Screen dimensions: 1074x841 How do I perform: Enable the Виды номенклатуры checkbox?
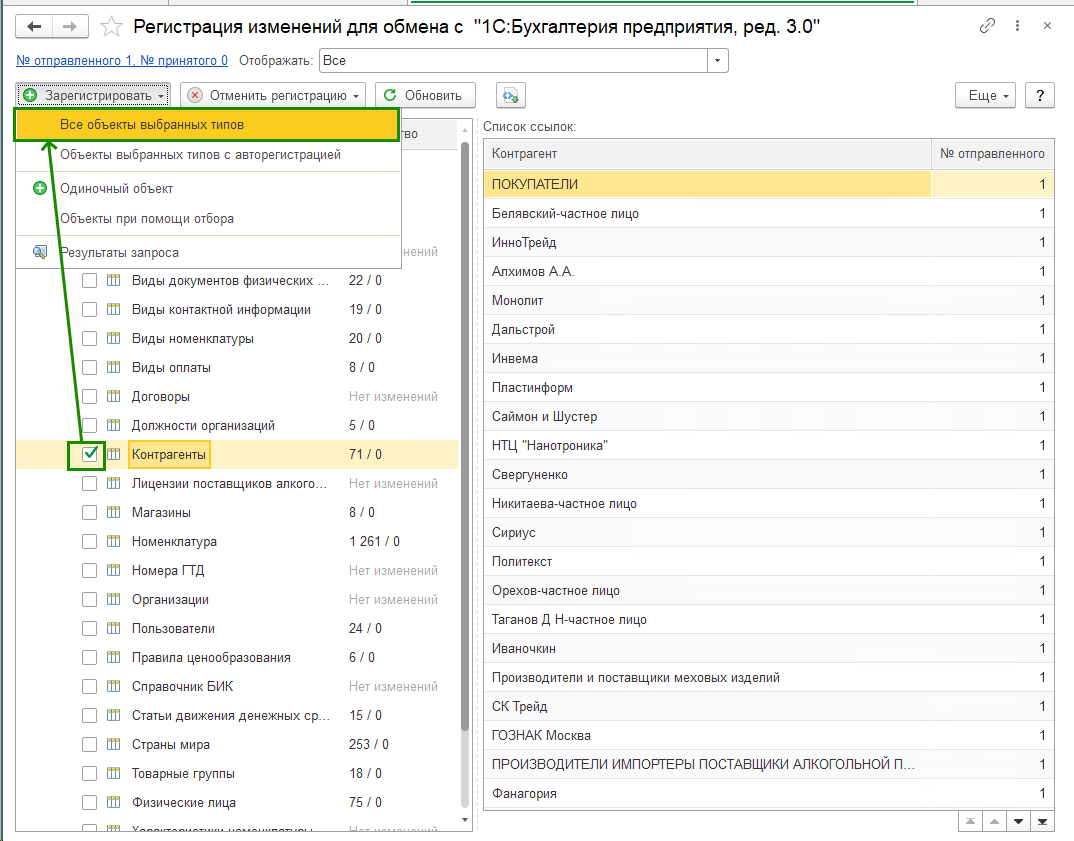tap(89, 338)
